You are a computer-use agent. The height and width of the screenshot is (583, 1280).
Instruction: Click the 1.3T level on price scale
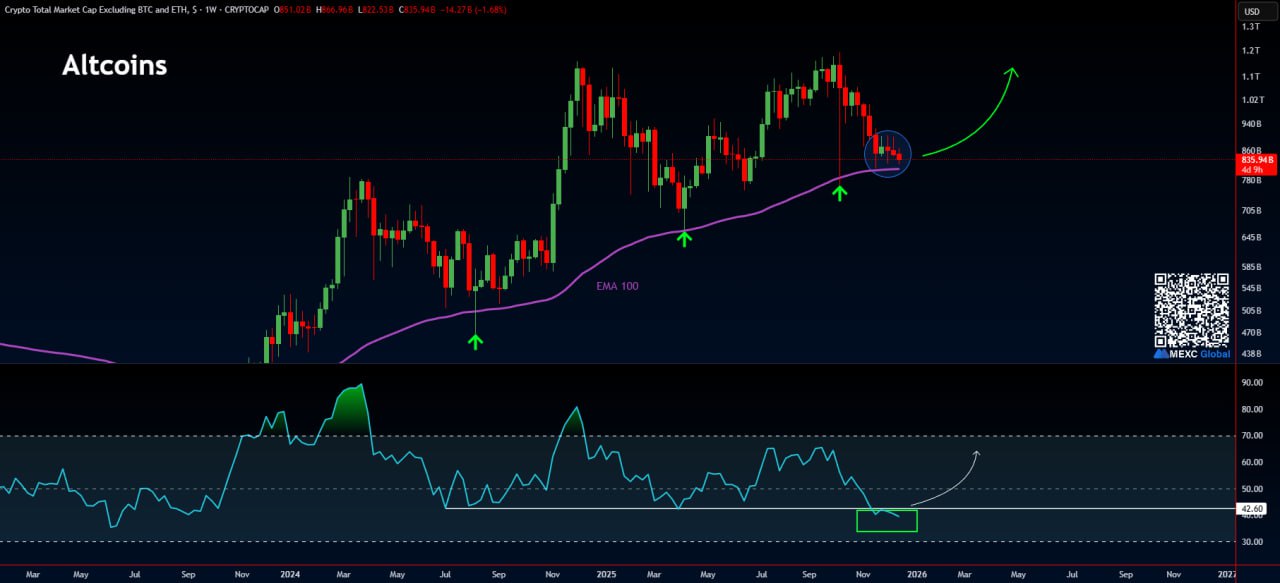(x=1250, y=26)
